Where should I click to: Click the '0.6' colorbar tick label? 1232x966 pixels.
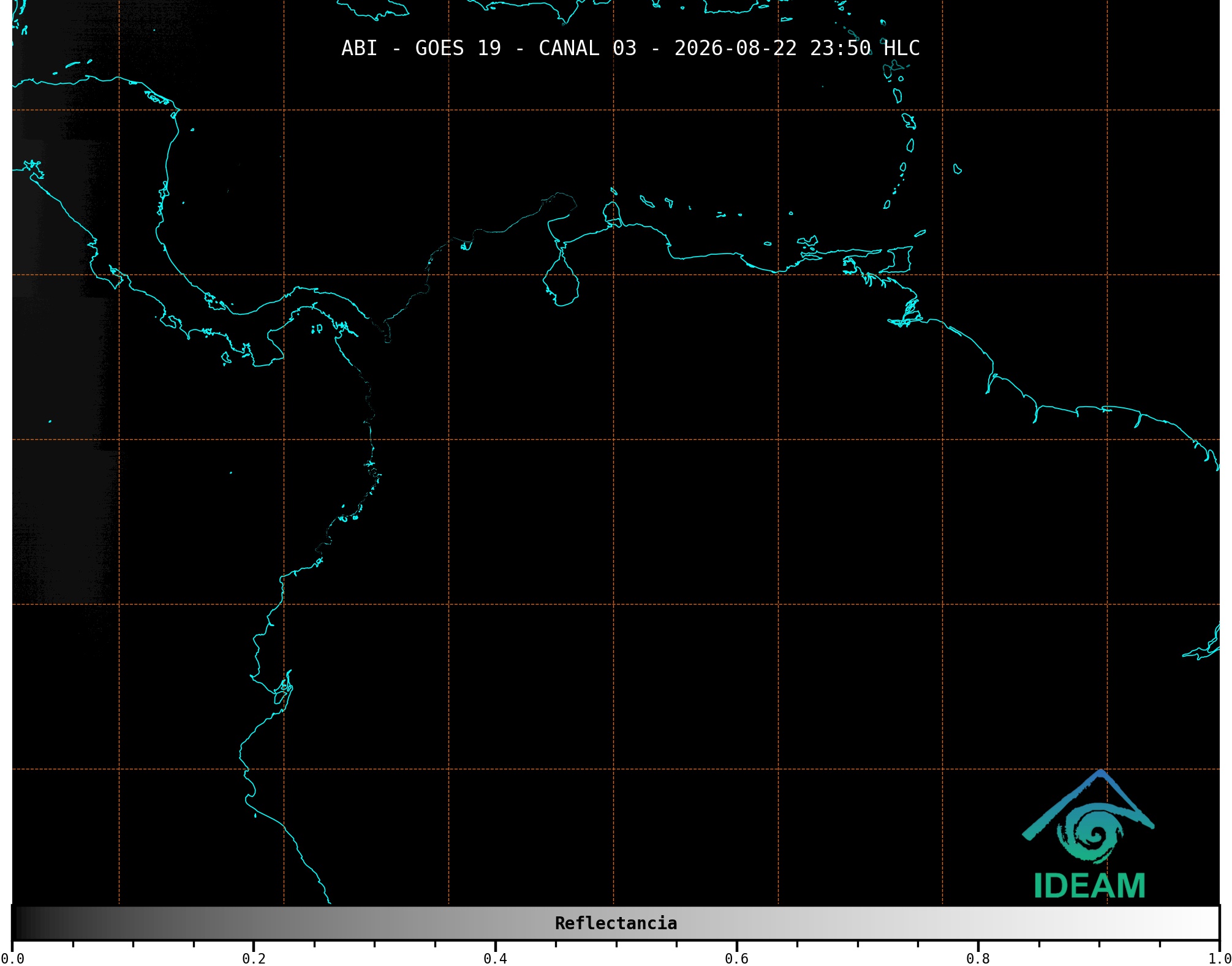pyautogui.click(x=736, y=959)
